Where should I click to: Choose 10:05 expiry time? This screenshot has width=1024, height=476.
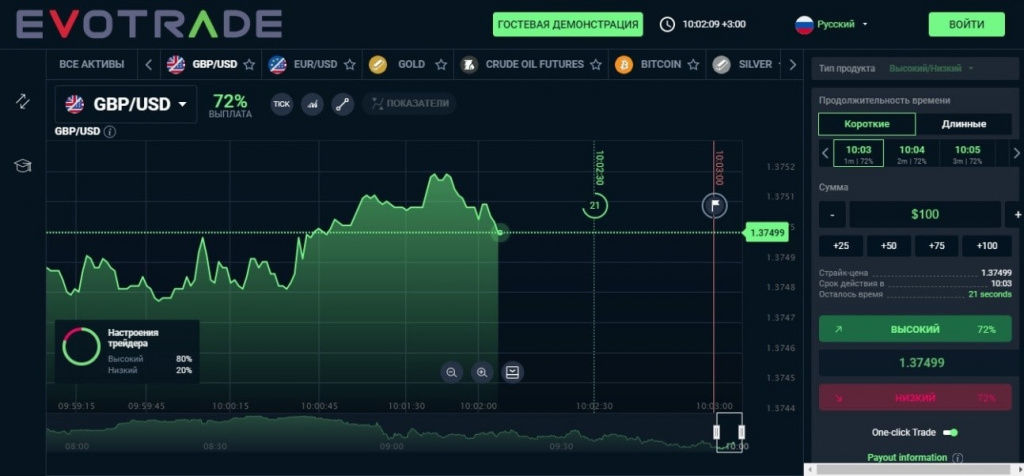point(967,153)
